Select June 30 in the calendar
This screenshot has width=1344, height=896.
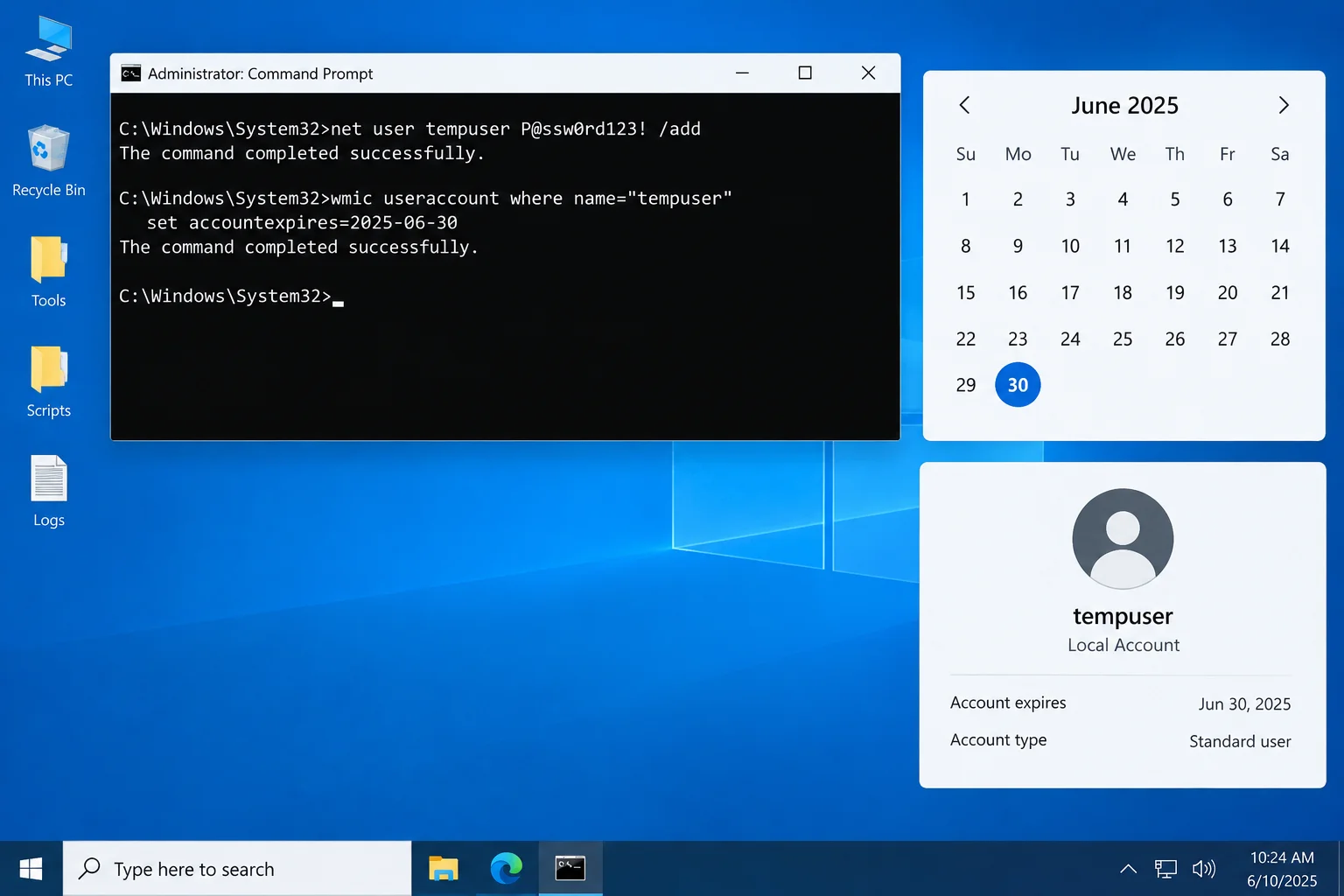pos(1018,385)
